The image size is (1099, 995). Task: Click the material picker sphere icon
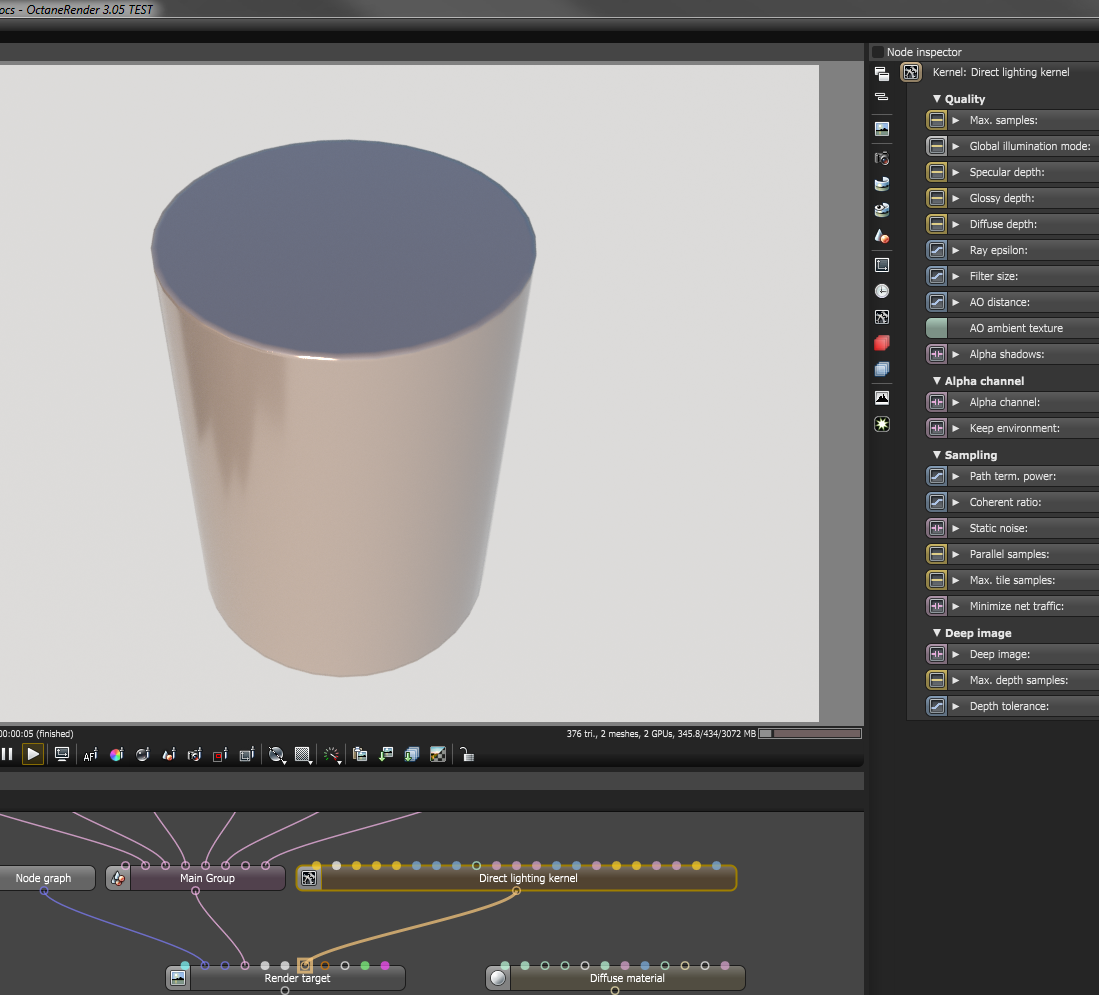142,754
